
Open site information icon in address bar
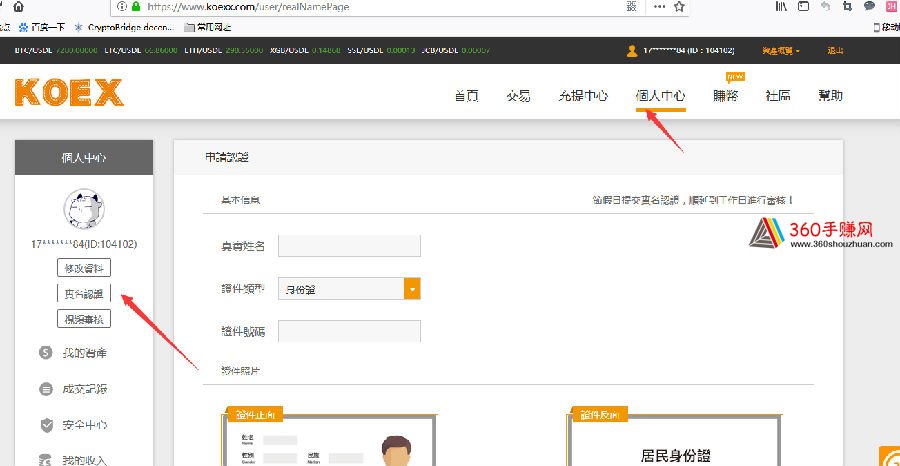coord(122,6)
